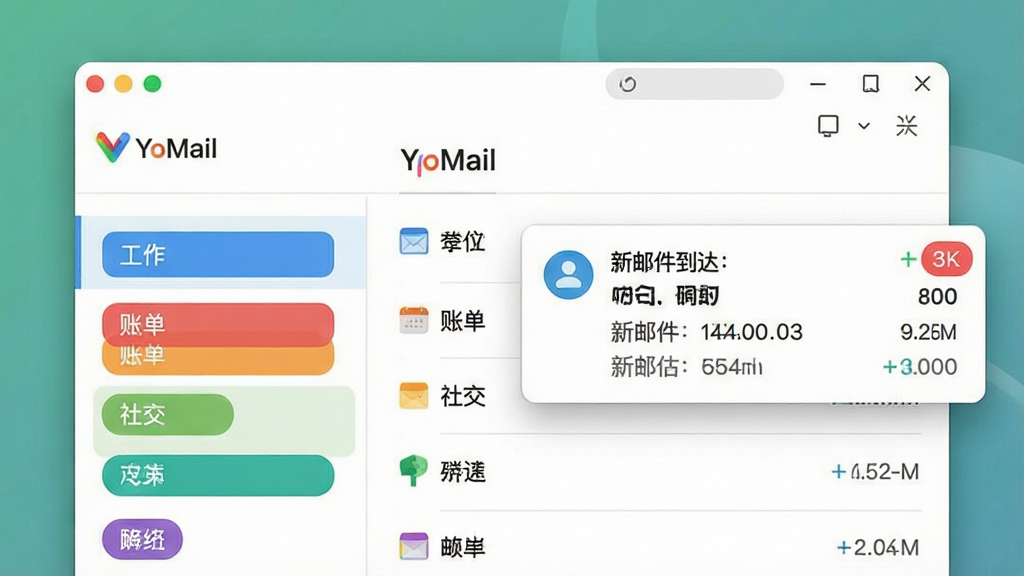Screen dimensions: 1024x576
Task: Click the 800 value in the notification
Action: click(x=937, y=296)
